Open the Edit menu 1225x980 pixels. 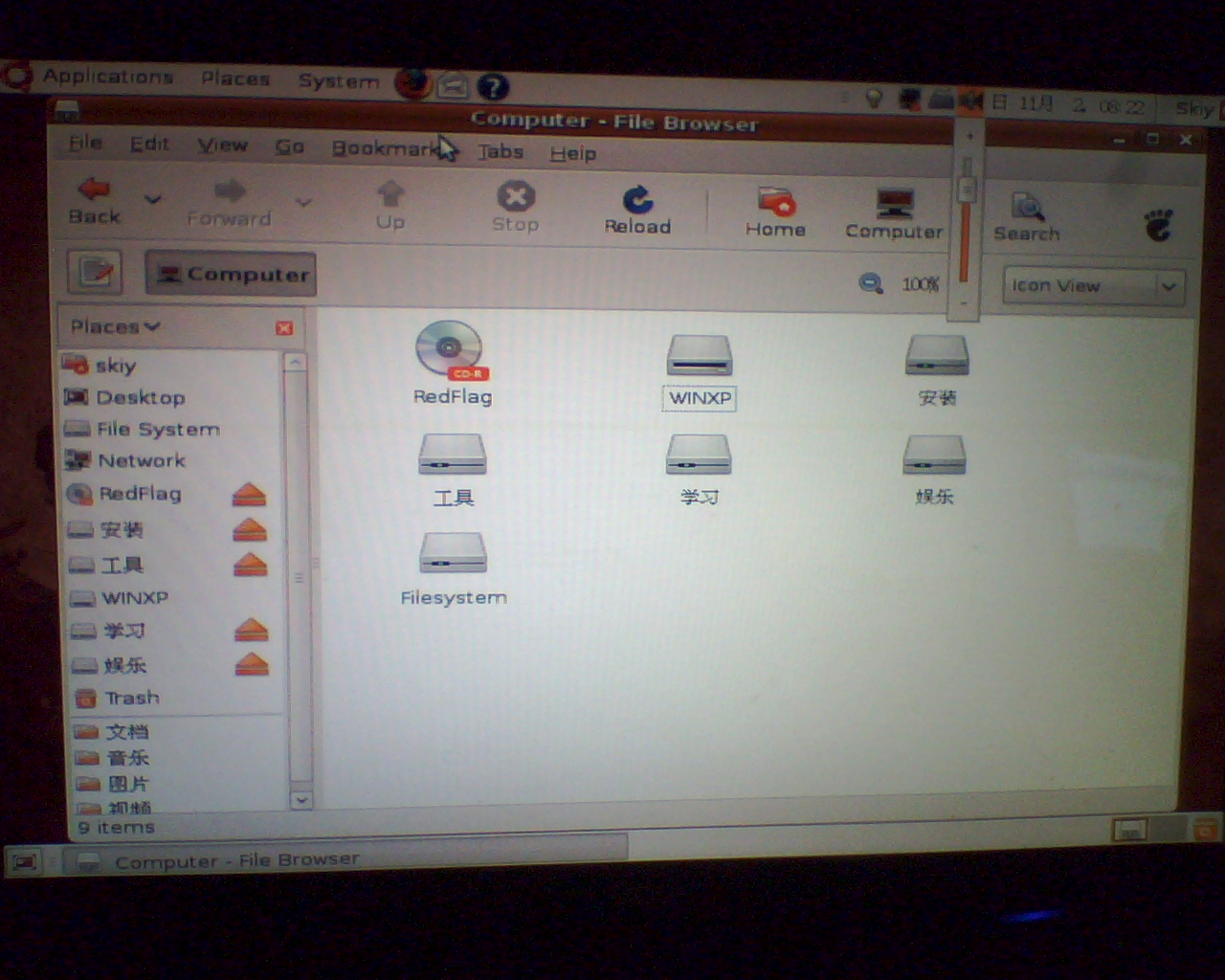coord(149,145)
